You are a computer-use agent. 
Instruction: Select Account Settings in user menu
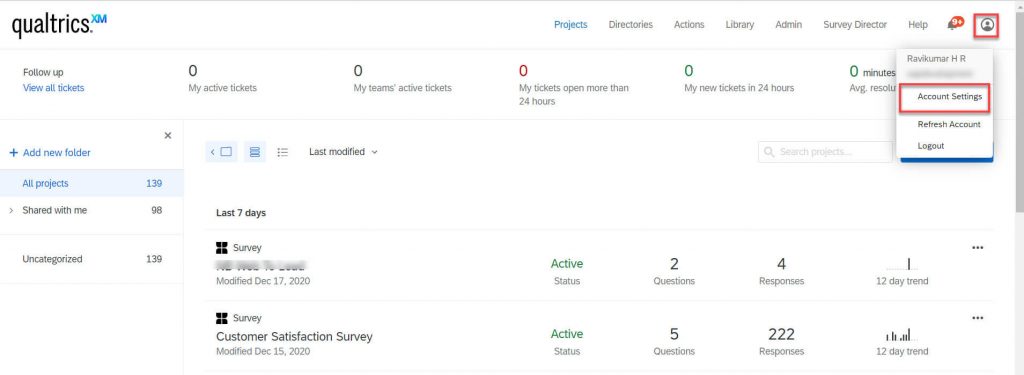(x=949, y=97)
